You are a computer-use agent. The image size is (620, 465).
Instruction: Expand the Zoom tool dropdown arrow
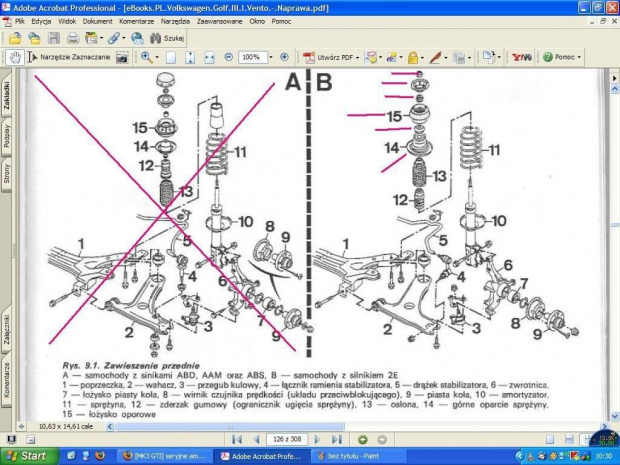[x=157, y=57]
